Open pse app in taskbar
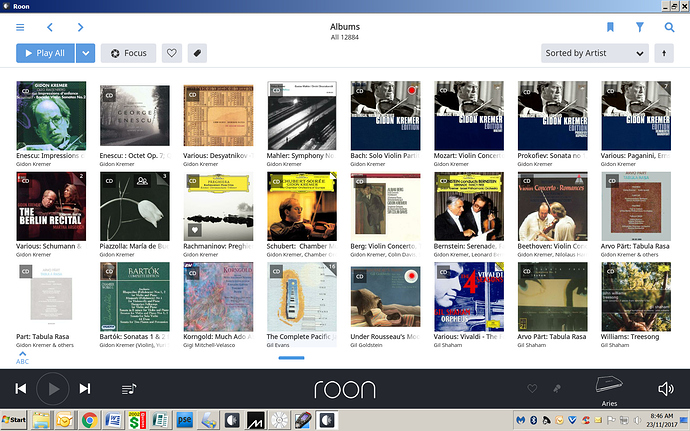The width and height of the screenshot is (690, 431). [x=184, y=420]
